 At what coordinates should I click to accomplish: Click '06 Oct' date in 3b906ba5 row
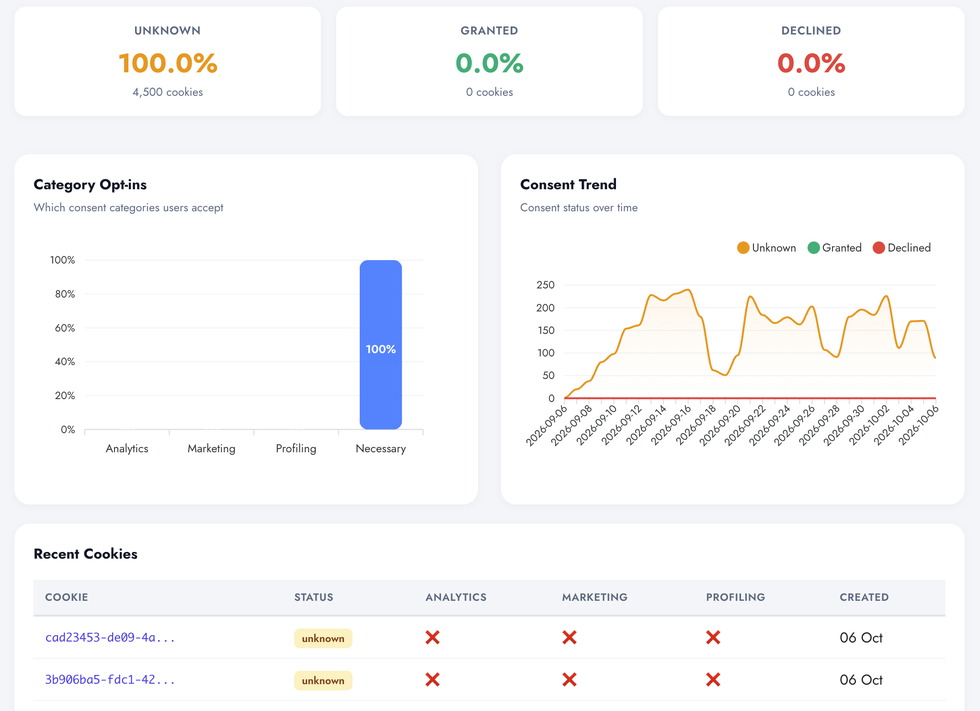tap(861, 680)
